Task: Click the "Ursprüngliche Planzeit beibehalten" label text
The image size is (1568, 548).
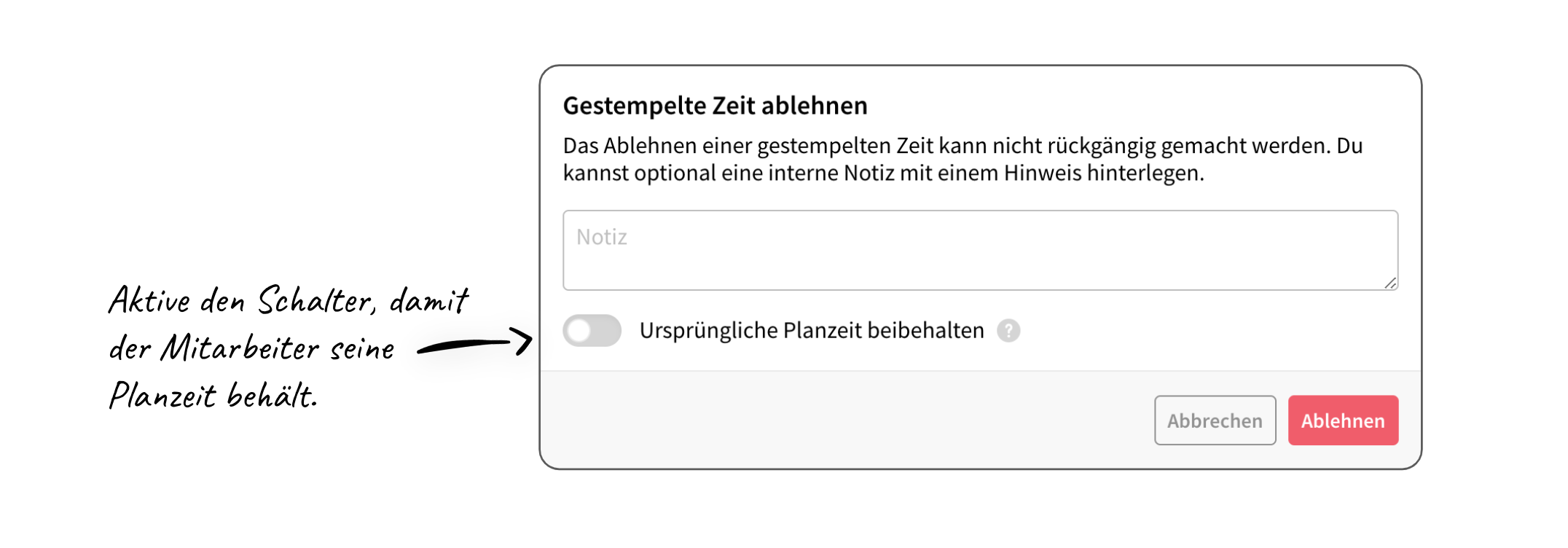Action: (x=811, y=331)
